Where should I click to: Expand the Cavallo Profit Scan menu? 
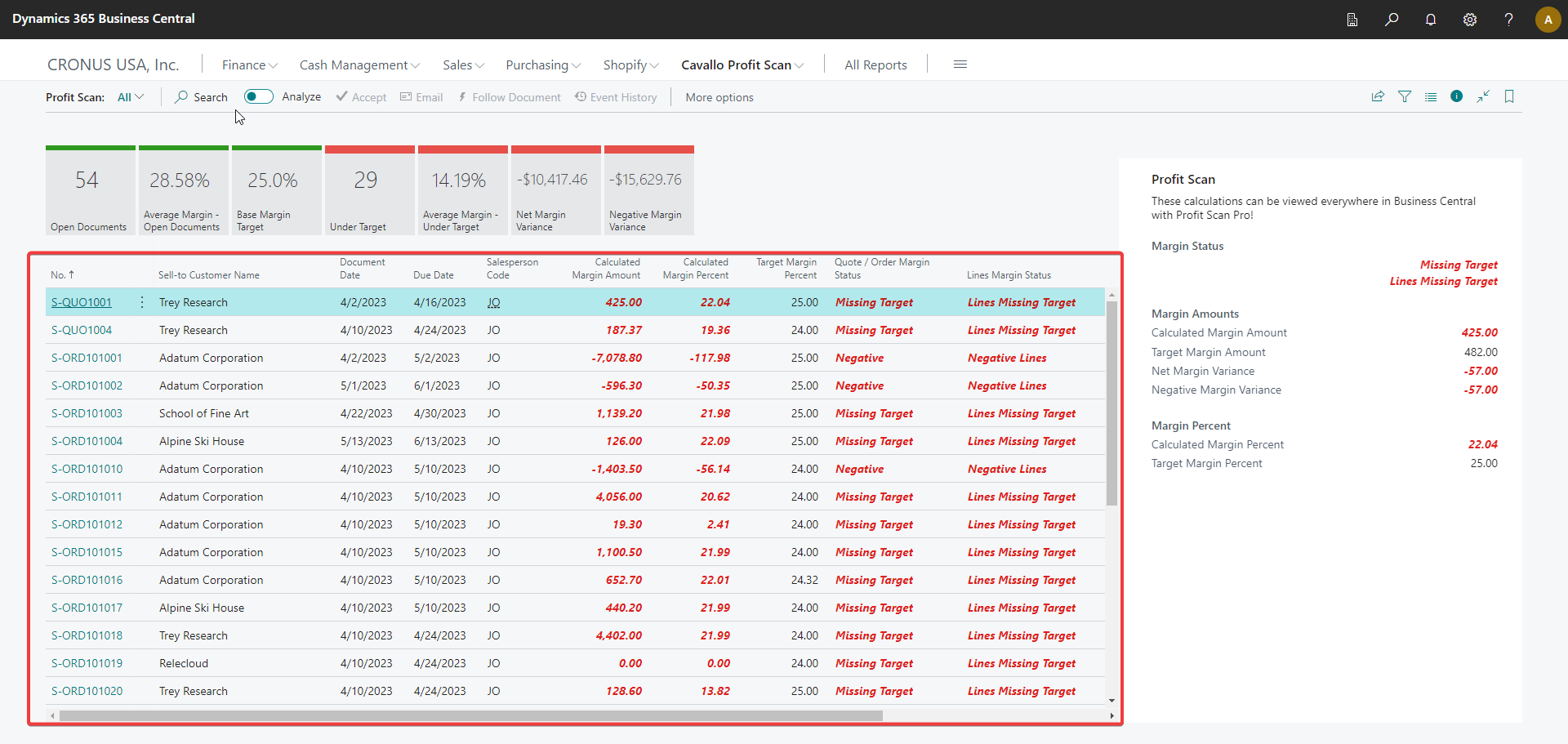click(742, 65)
